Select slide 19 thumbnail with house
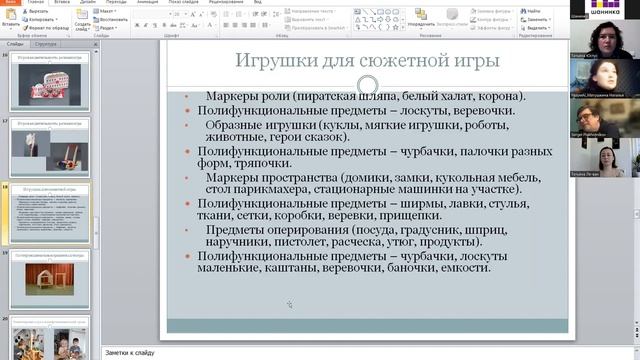This screenshot has height=360, width=640. (x=49, y=279)
